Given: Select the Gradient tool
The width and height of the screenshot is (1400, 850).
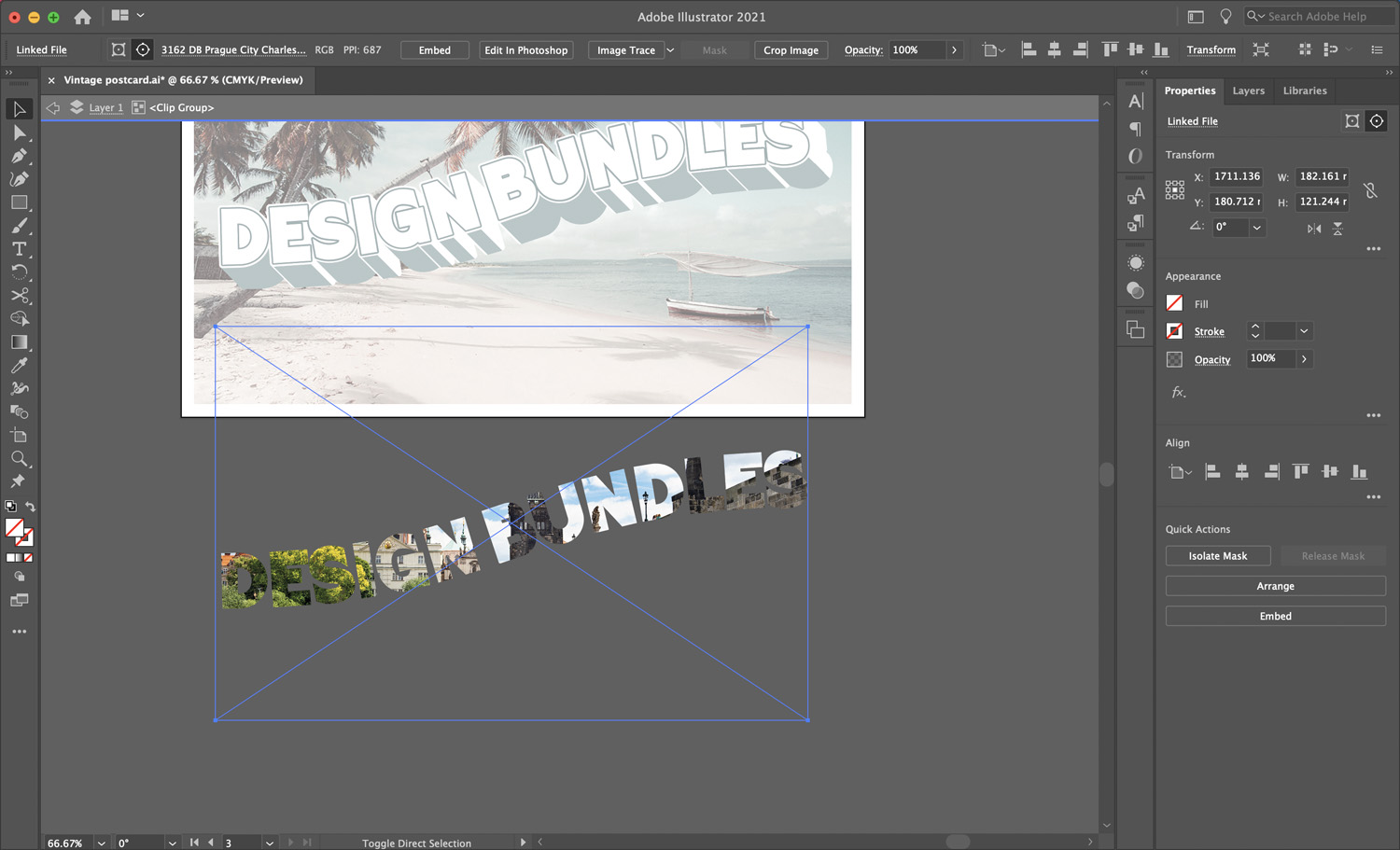Looking at the screenshot, I should click(19, 342).
